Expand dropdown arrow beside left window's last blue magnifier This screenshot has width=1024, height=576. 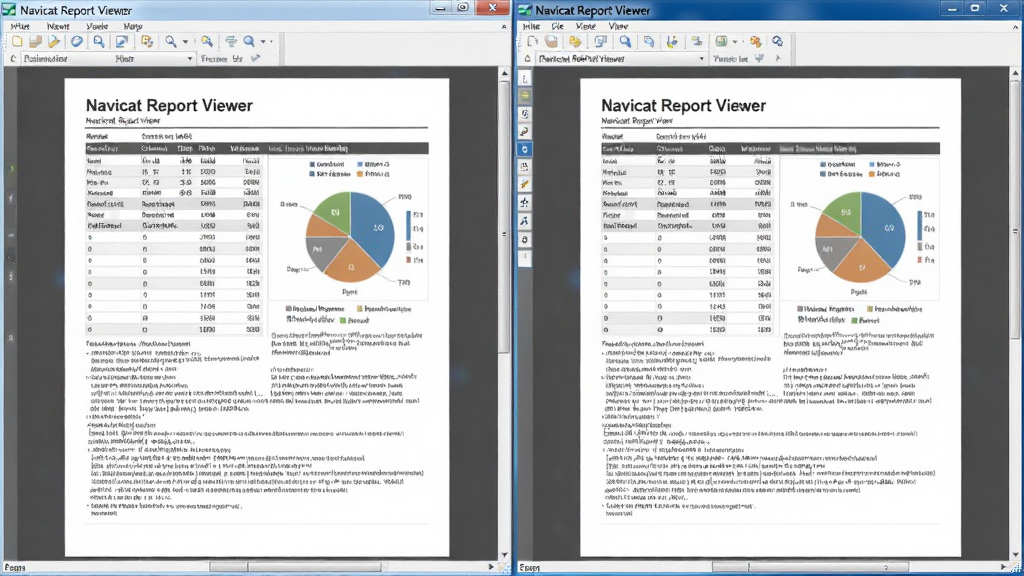click(263, 41)
